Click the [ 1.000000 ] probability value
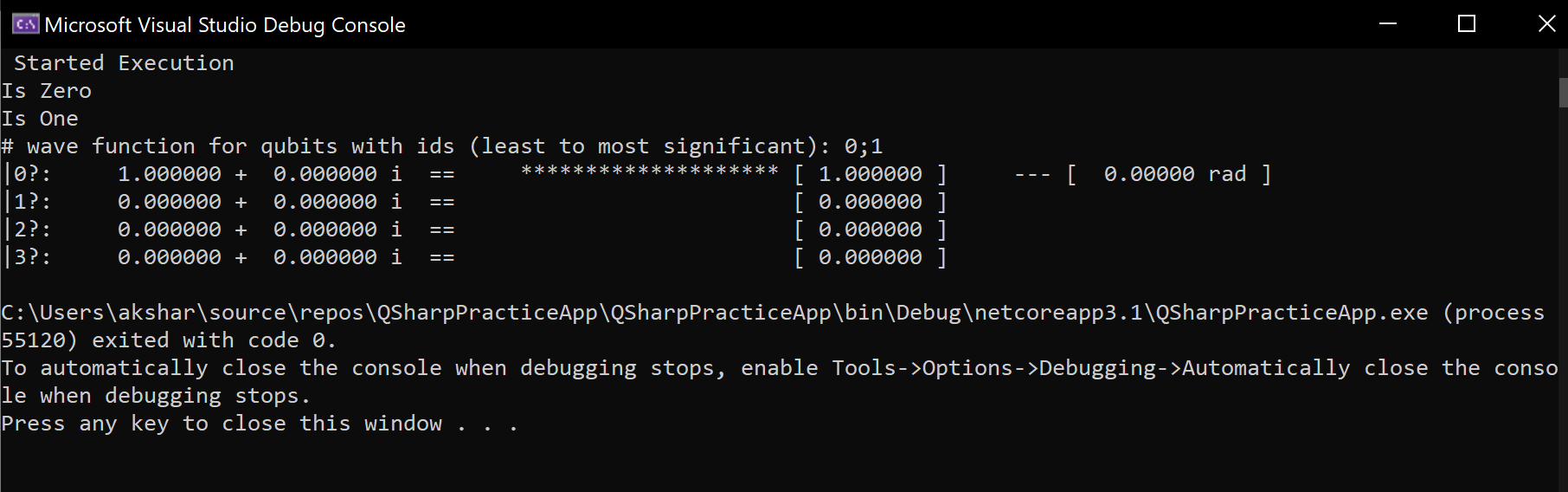This screenshot has width=1568, height=492. [871, 174]
